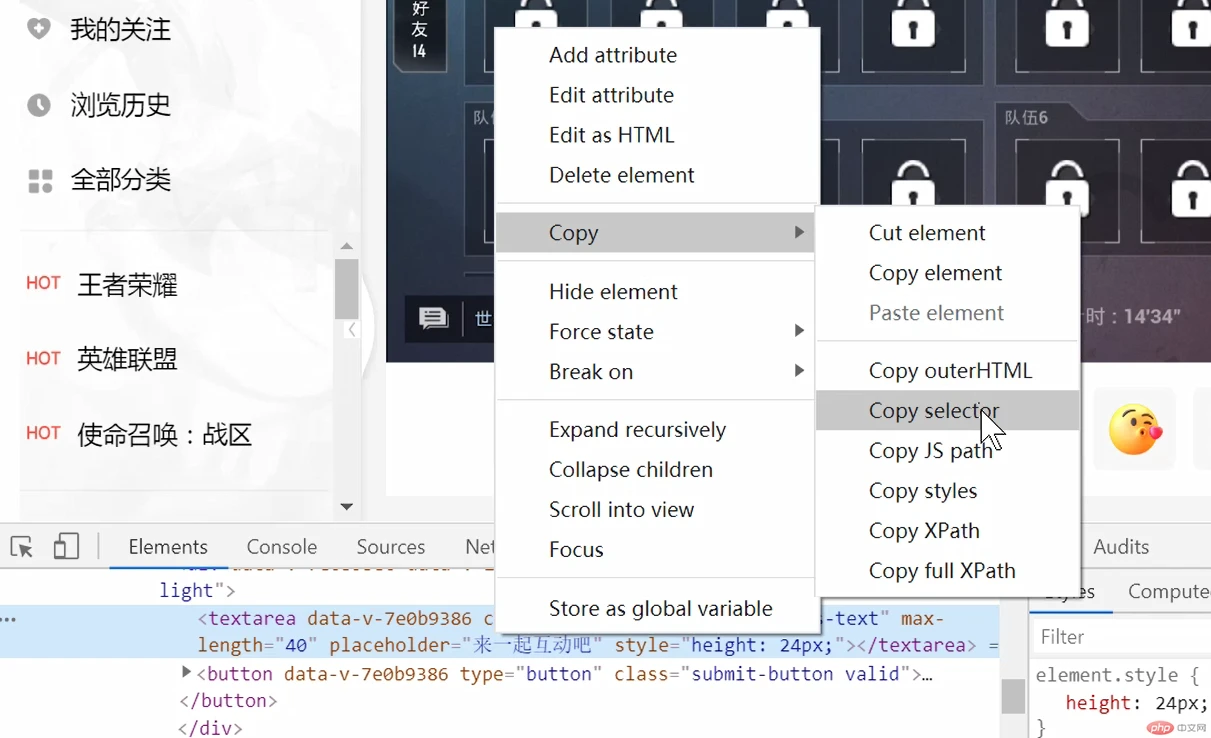Click the clock icon beside 浏览历史
This screenshot has height=738, width=1211.
(39, 105)
